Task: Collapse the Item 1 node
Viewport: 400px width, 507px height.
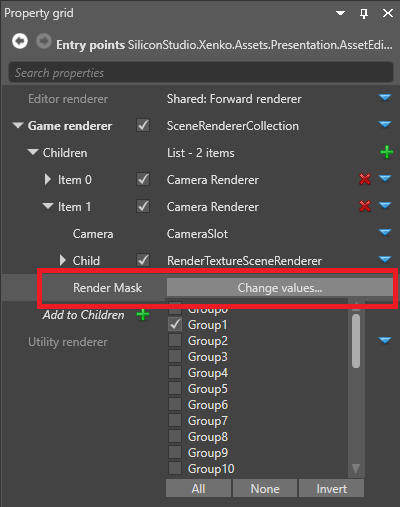Action: (48, 206)
